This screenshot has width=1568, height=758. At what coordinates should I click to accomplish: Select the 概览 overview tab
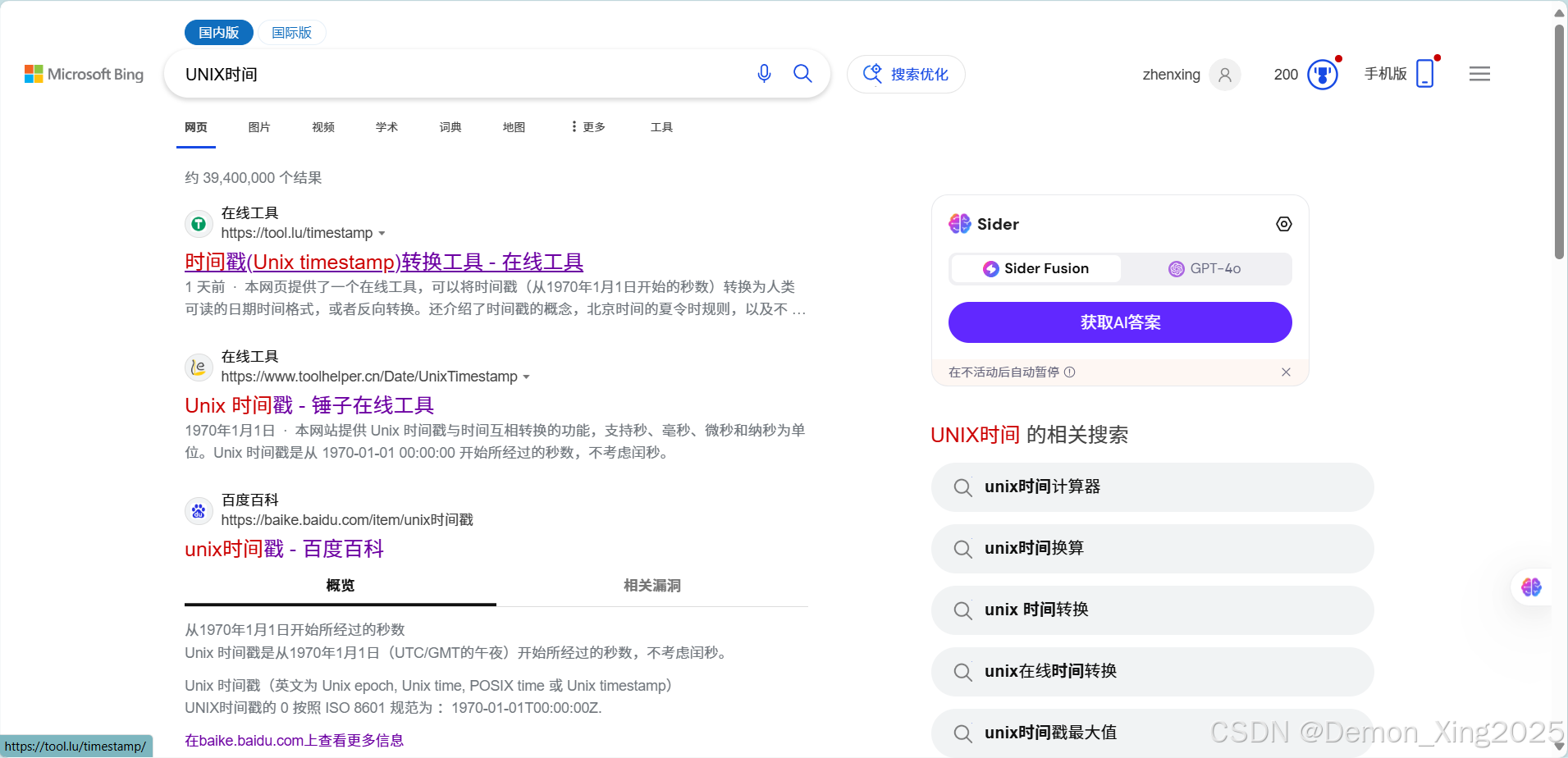(341, 586)
